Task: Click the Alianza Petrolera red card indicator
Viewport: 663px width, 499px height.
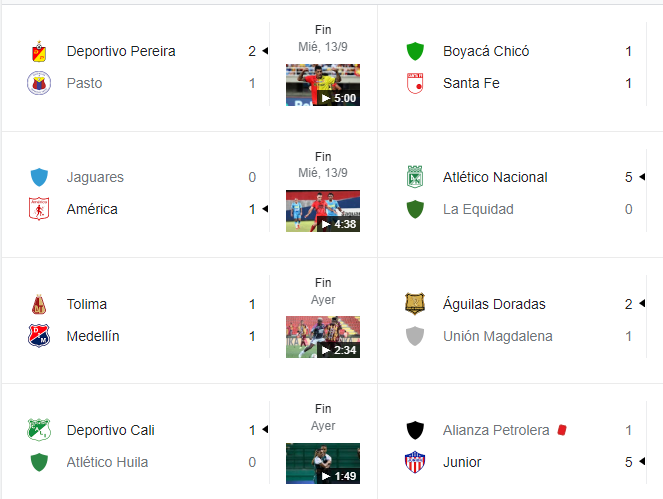Action: click(x=562, y=430)
